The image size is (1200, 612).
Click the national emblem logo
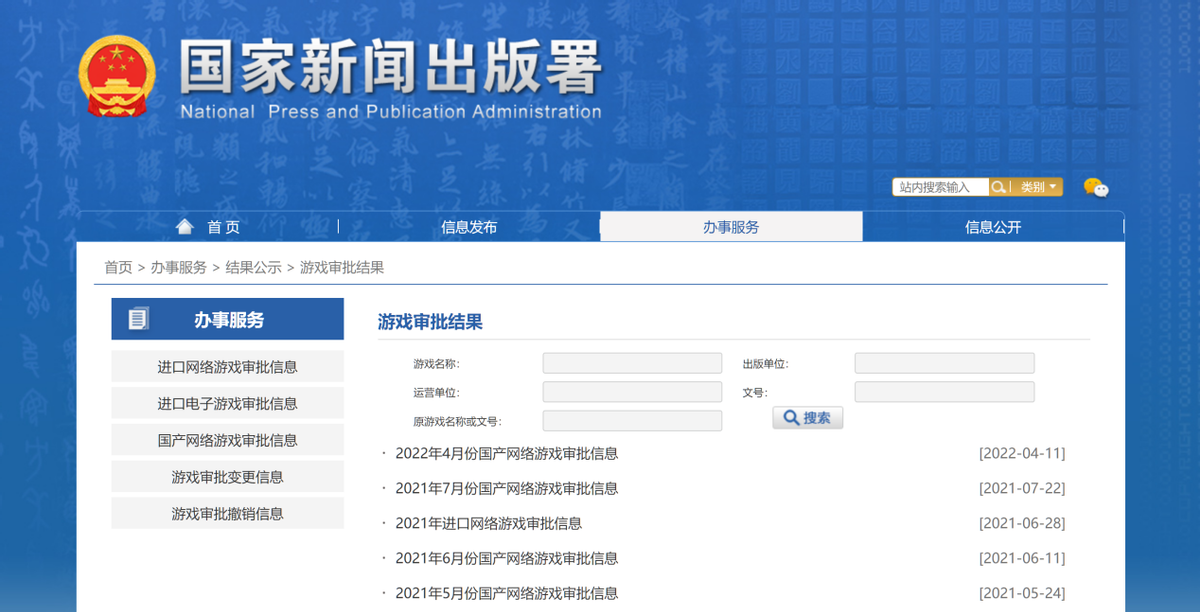tap(116, 75)
